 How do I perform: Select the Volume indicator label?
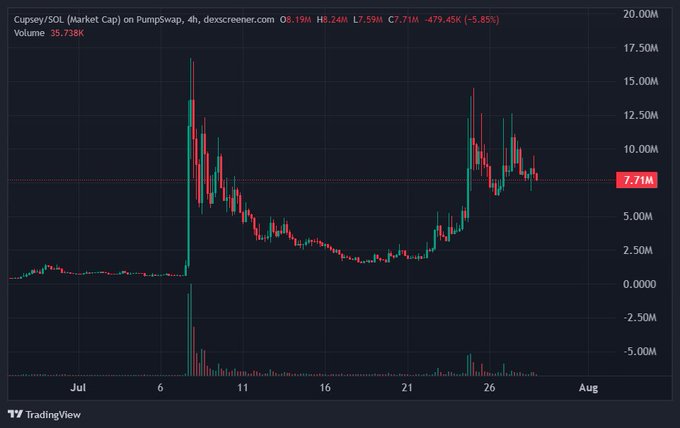tap(29, 33)
